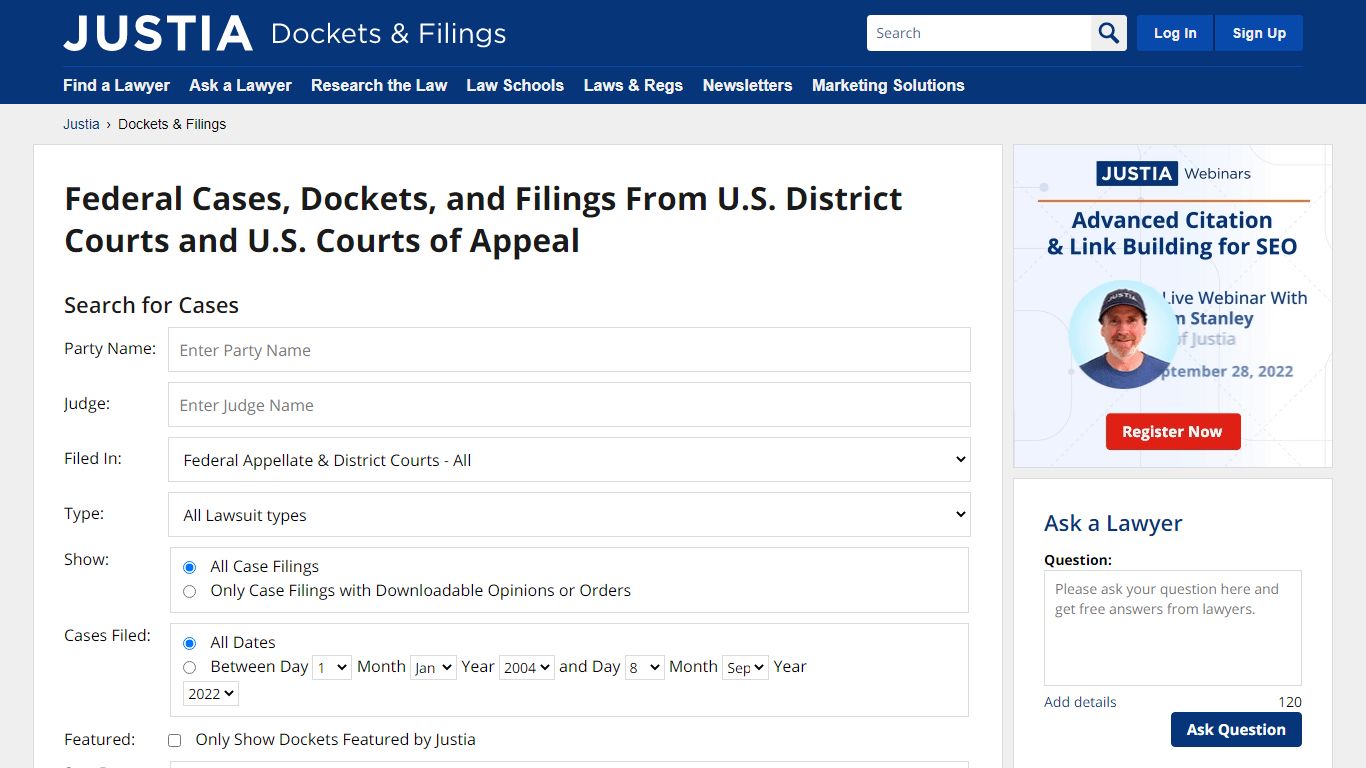
Task: Open the Dockets & Filings header link
Action: pyautogui.click(x=388, y=33)
